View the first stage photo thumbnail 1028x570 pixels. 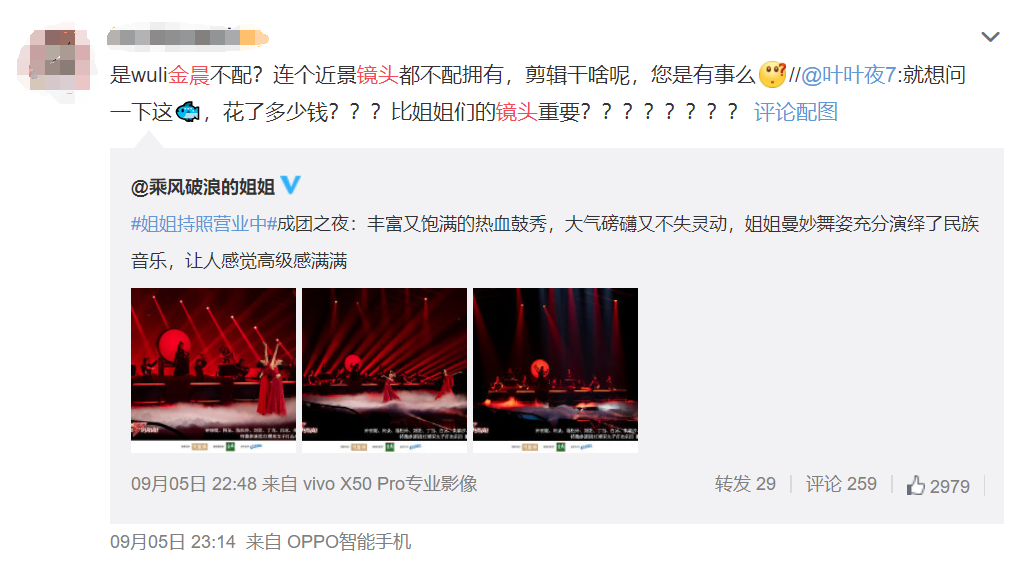213,370
